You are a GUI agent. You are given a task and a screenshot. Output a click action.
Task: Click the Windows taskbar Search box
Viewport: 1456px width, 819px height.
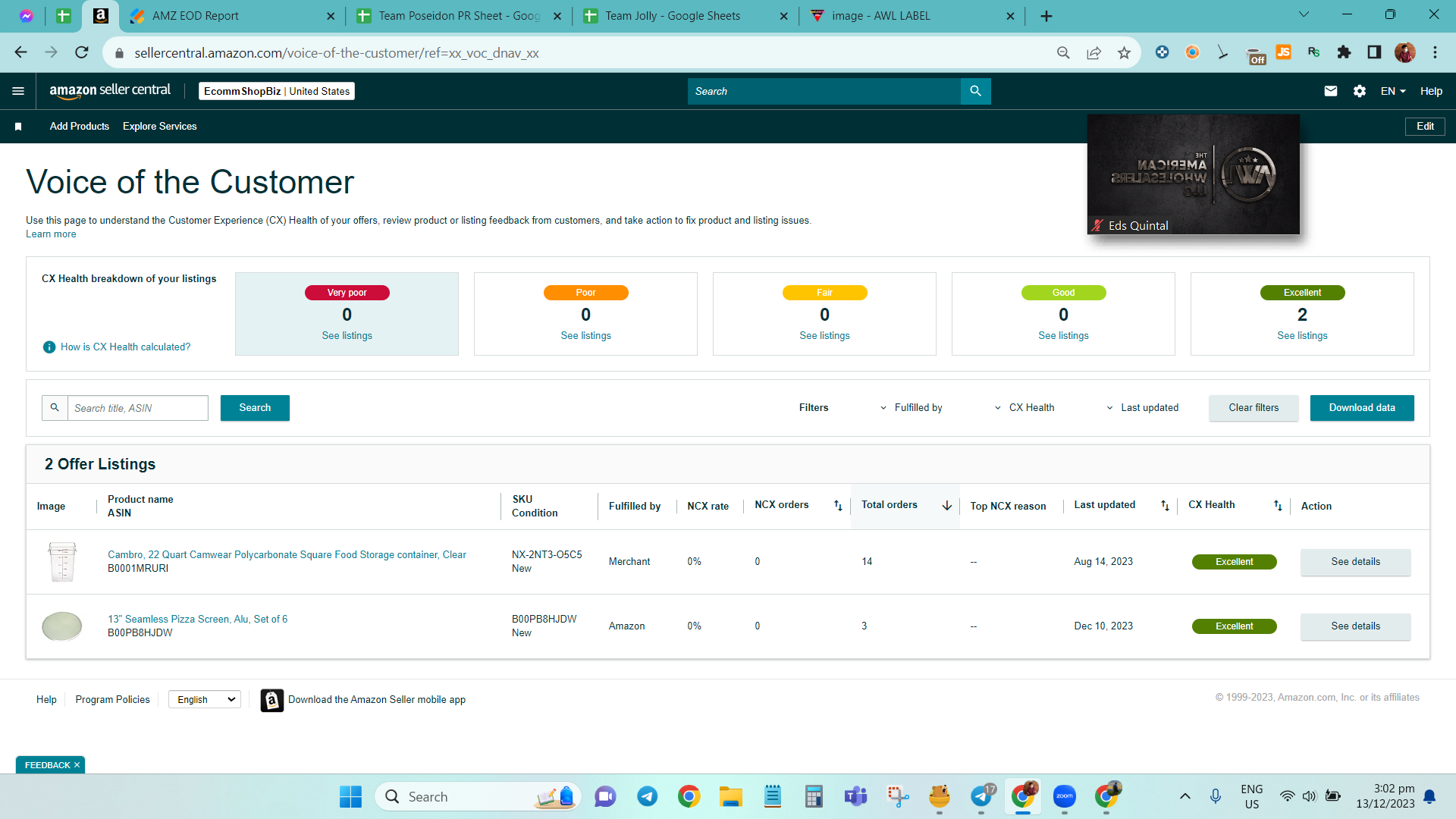(x=478, y=797)
